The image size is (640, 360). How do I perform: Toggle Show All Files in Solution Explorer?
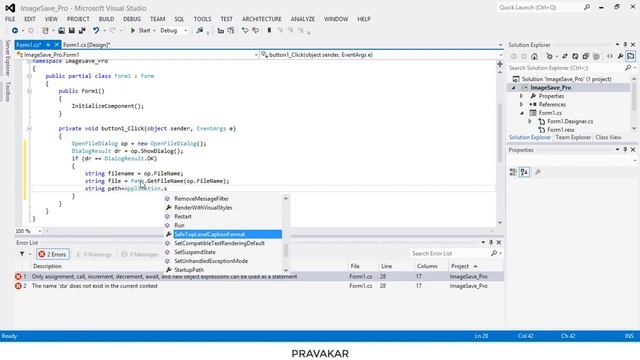[x=596, y=57]
